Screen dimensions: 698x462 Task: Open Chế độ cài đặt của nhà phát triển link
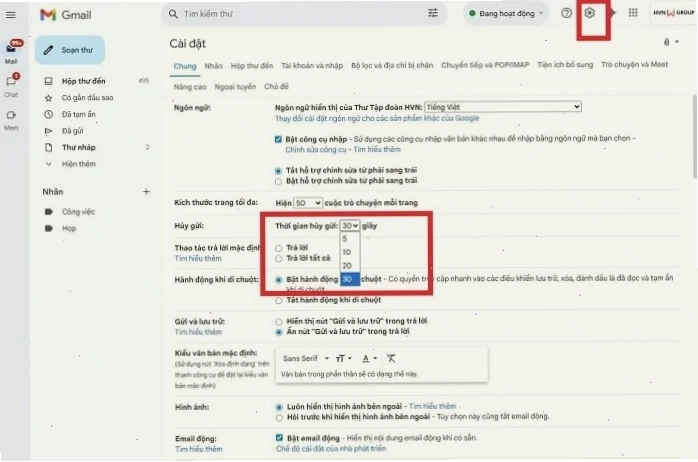coord(331,449)
